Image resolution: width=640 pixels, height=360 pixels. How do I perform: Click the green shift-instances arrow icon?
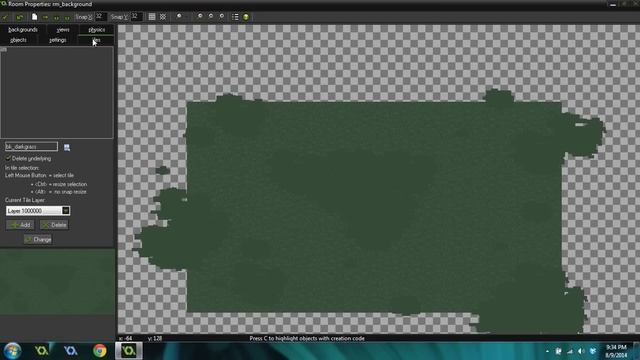pyautogui.click(x=45, y=17)
